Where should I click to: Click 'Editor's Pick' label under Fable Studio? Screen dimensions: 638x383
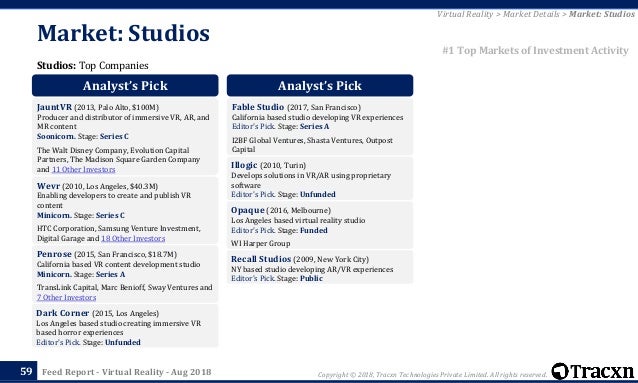coord(253,127)
